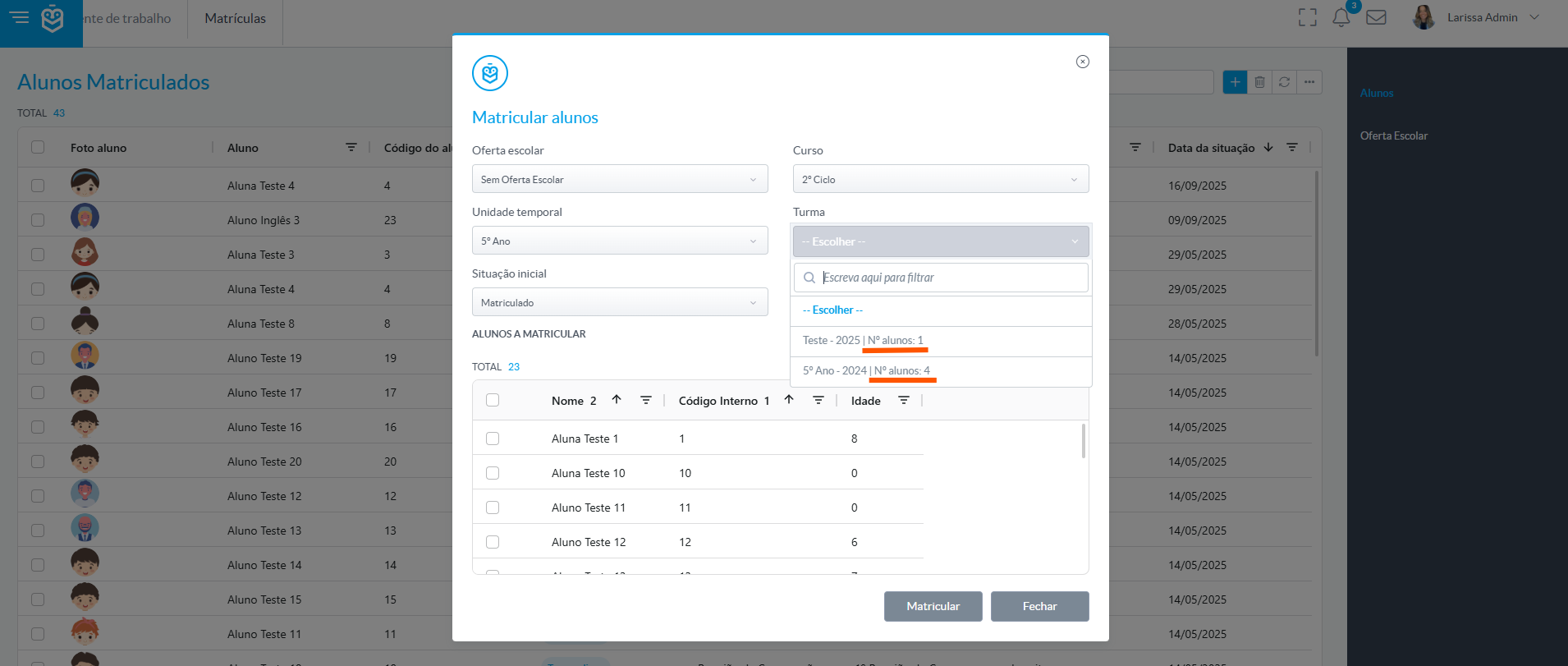1568x666 pixels.
Task: Click the Turma filter text field
Action: pyautogui.click(x=941, y=278)
